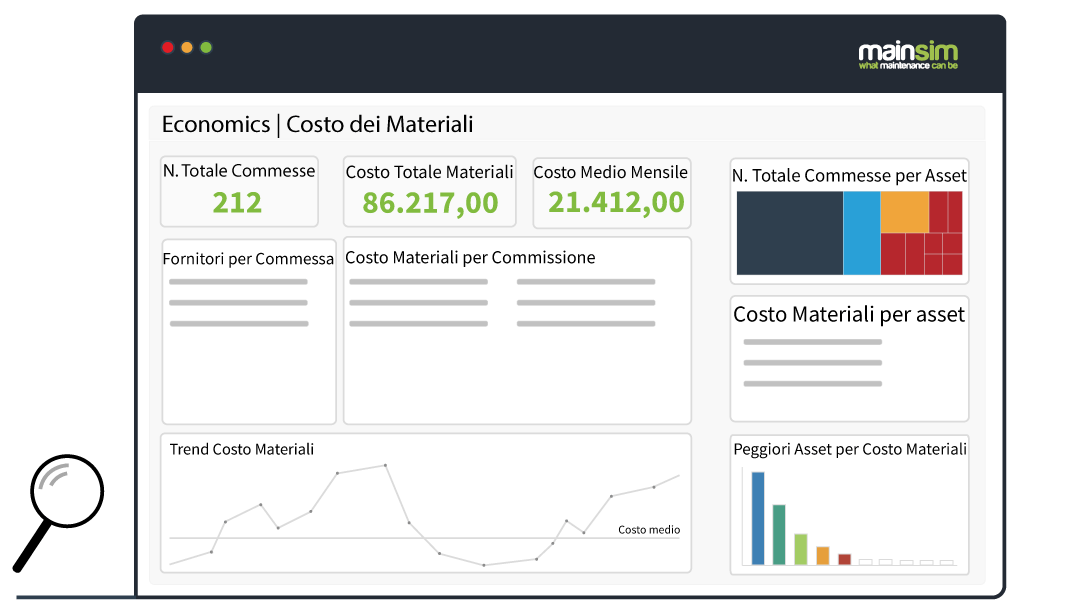This screenshot has height=608, width=1080.
Task: Click the 'Trend Costo Materiali' heading
Action: click(242, 450)
